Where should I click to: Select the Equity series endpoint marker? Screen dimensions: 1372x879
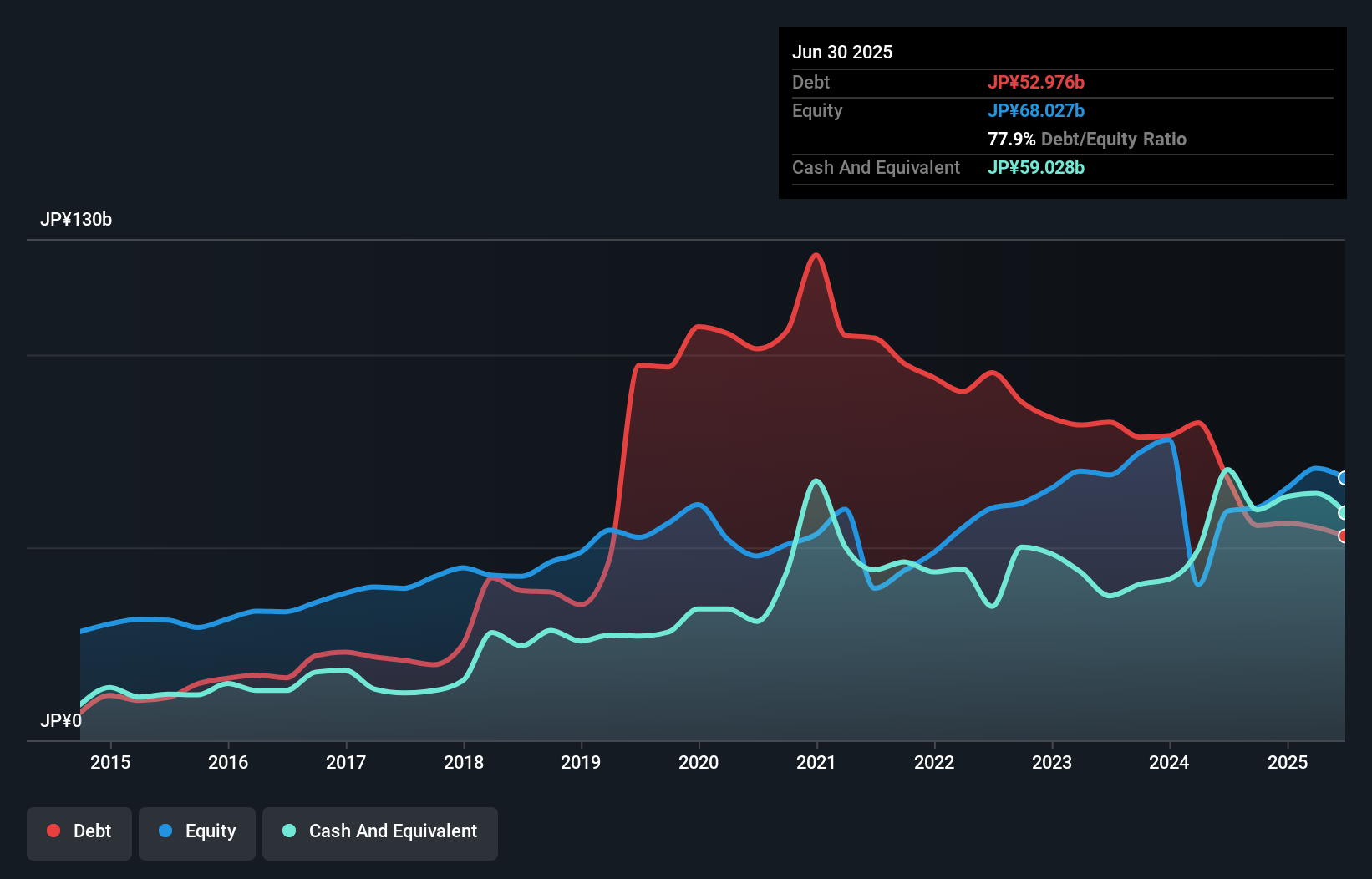[1343, 478]
